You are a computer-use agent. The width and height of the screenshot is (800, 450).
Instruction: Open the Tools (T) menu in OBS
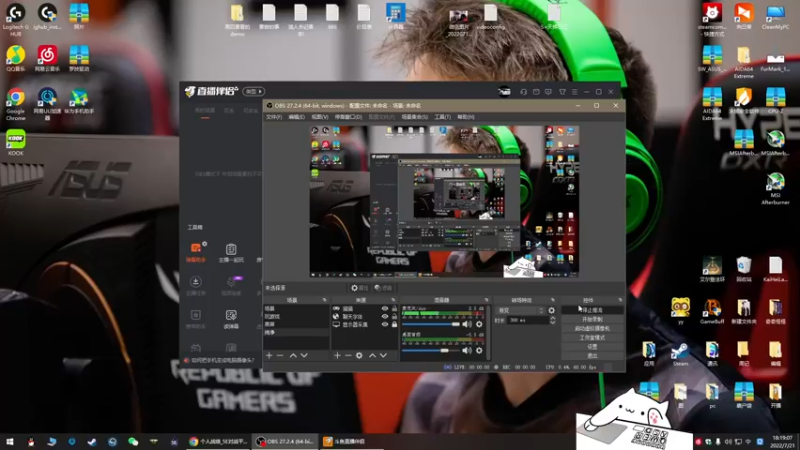[442, 117]
